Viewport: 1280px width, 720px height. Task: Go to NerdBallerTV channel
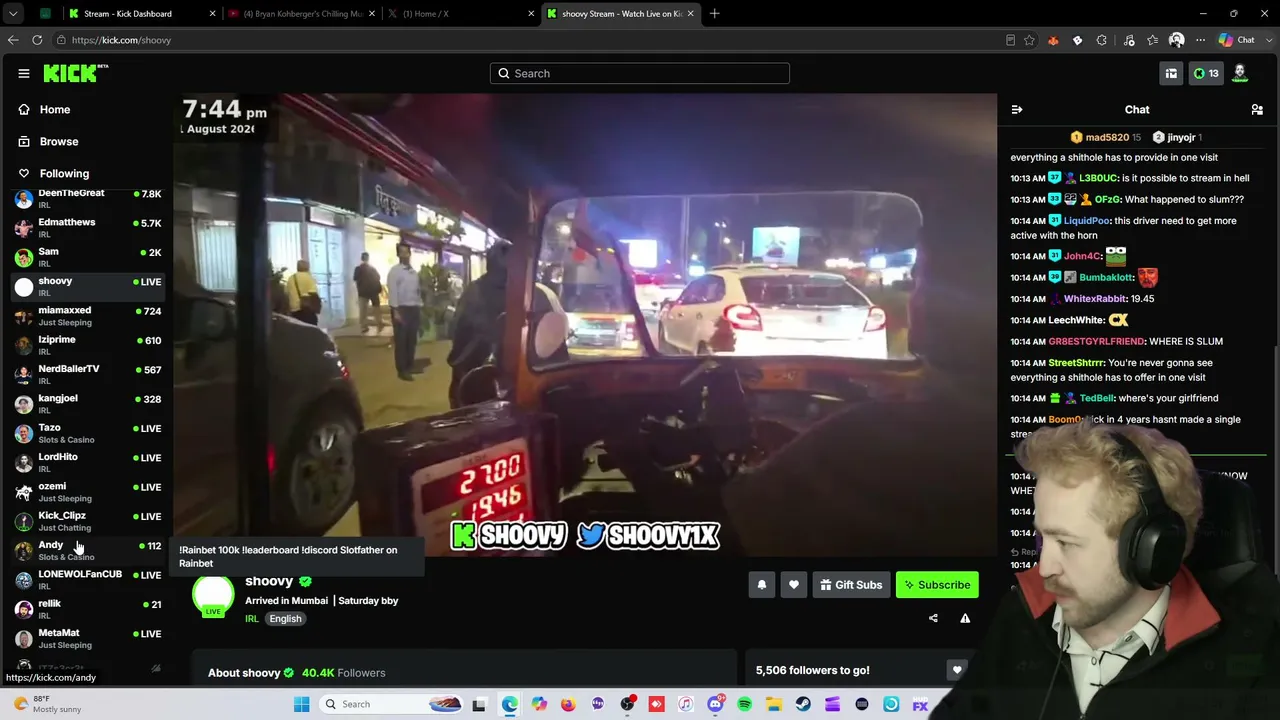click(88, 374)
